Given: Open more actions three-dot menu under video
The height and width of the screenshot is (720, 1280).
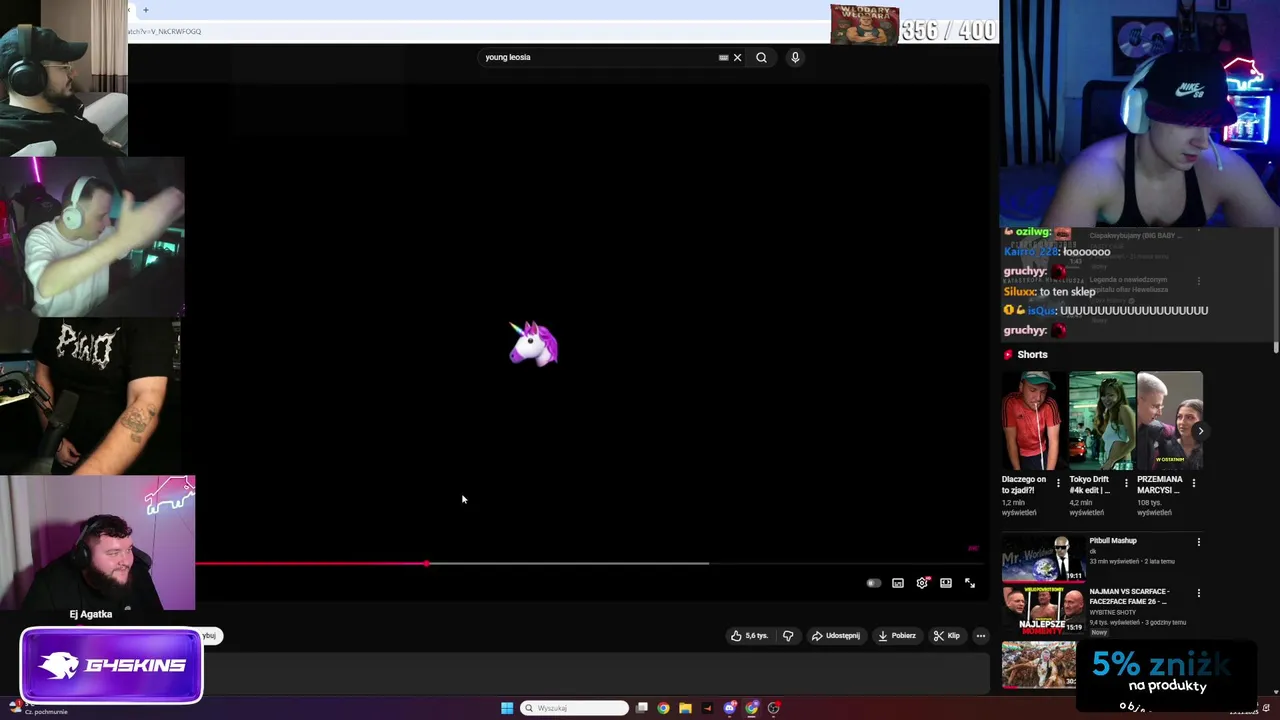Looking at the screenshot, I should click(x=981, y=636).
